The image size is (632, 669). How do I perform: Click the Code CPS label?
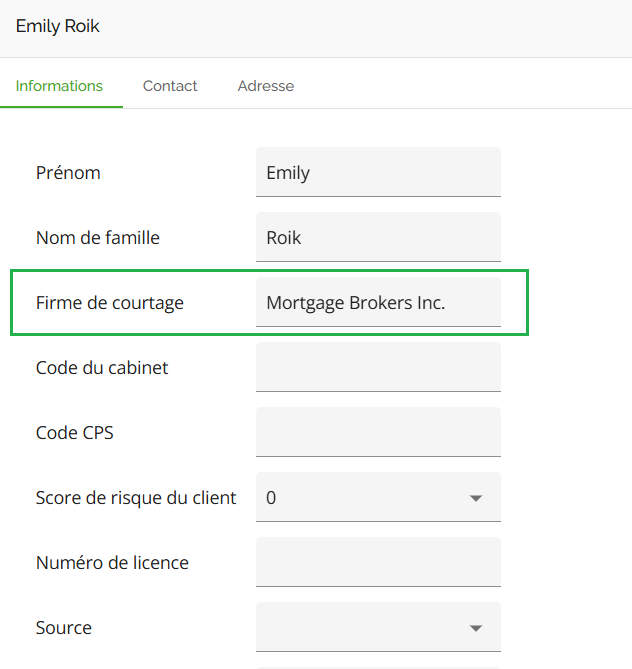[x=72, y=433]
